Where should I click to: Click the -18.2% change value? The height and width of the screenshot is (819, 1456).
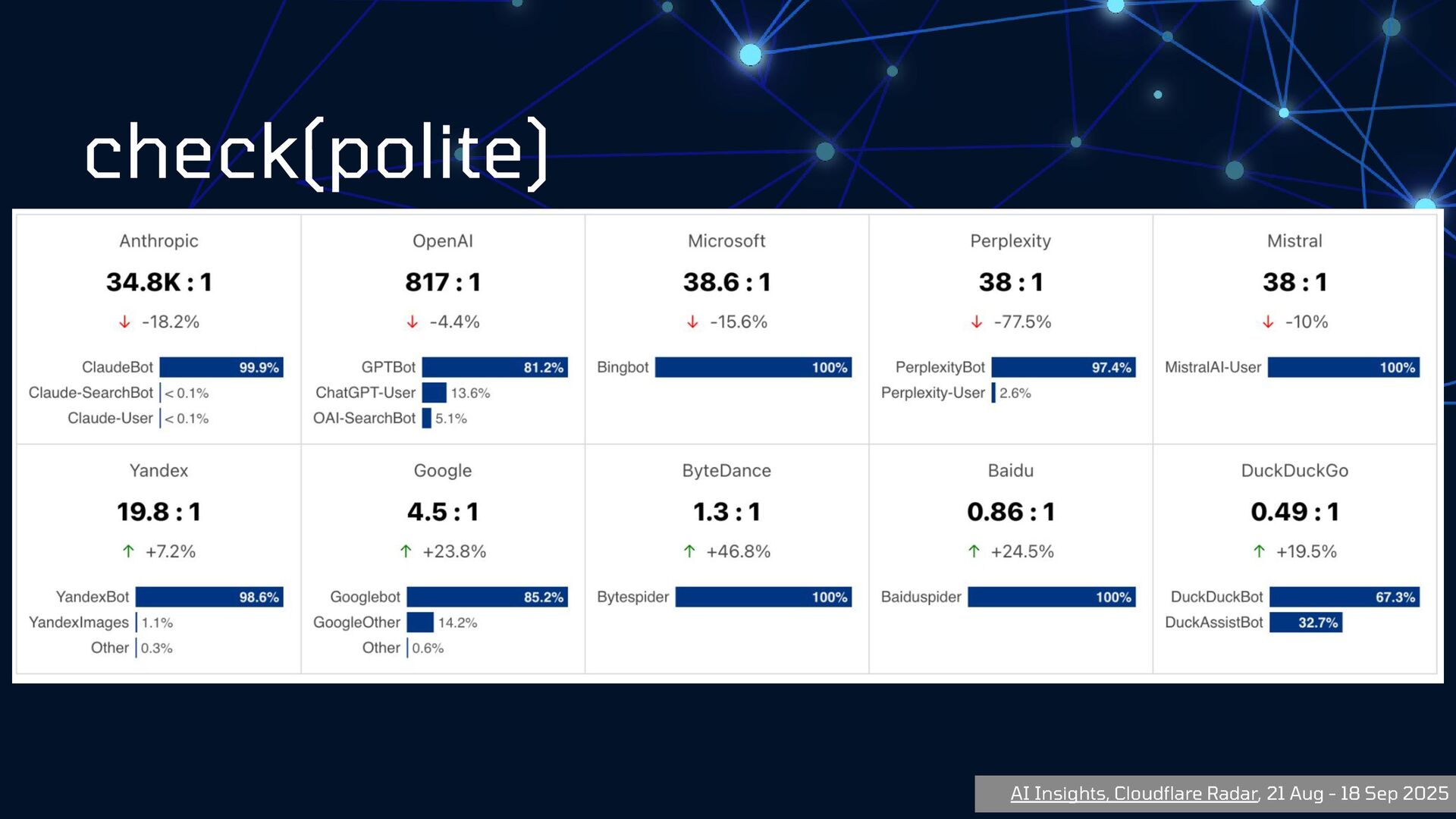(x=171, y=322)
